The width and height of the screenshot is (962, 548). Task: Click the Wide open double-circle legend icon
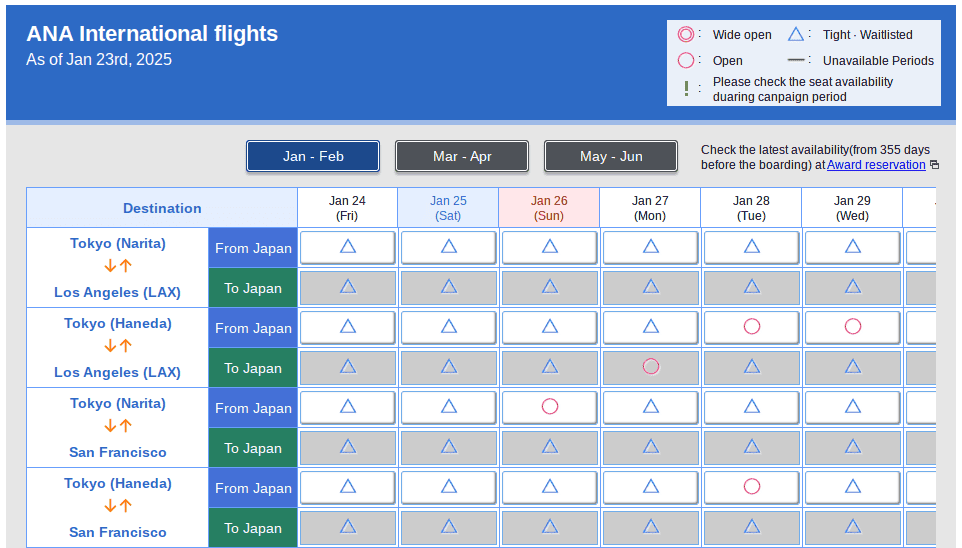click(x=686, y=34)
